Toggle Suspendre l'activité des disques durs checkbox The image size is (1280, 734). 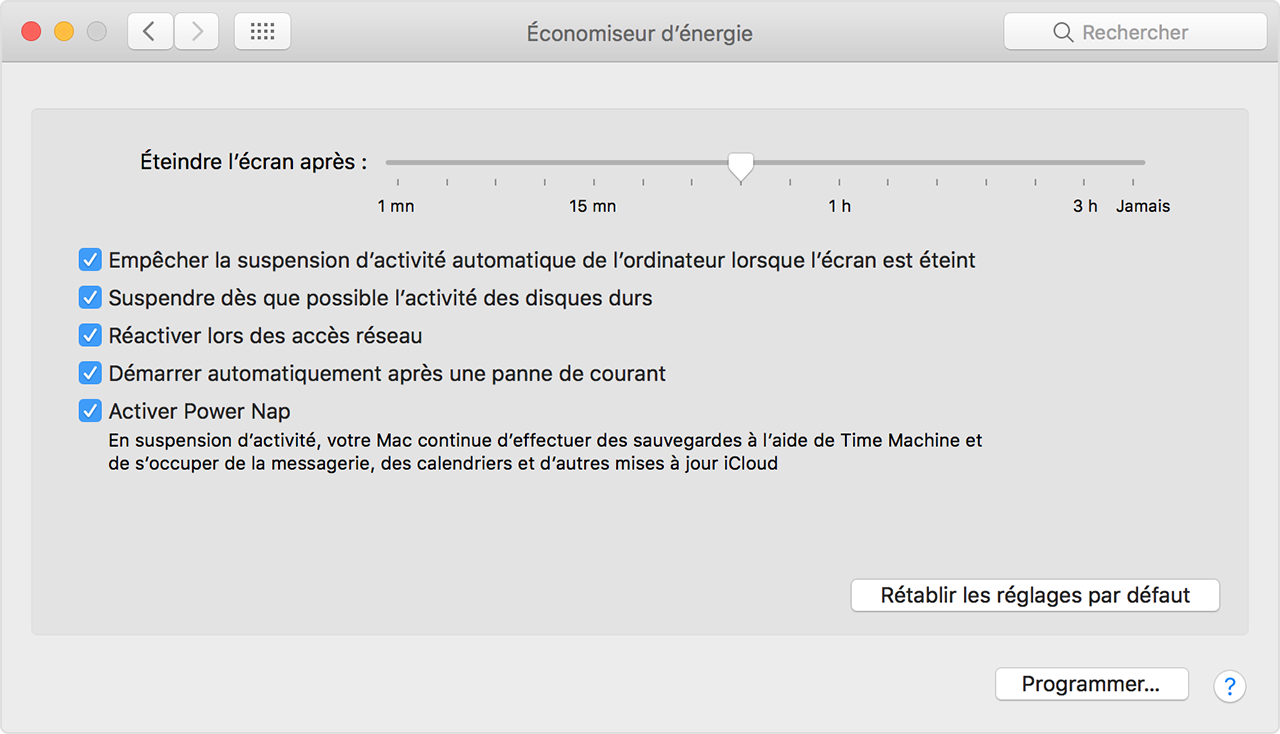pyautogui.click(x=90, y=298)
